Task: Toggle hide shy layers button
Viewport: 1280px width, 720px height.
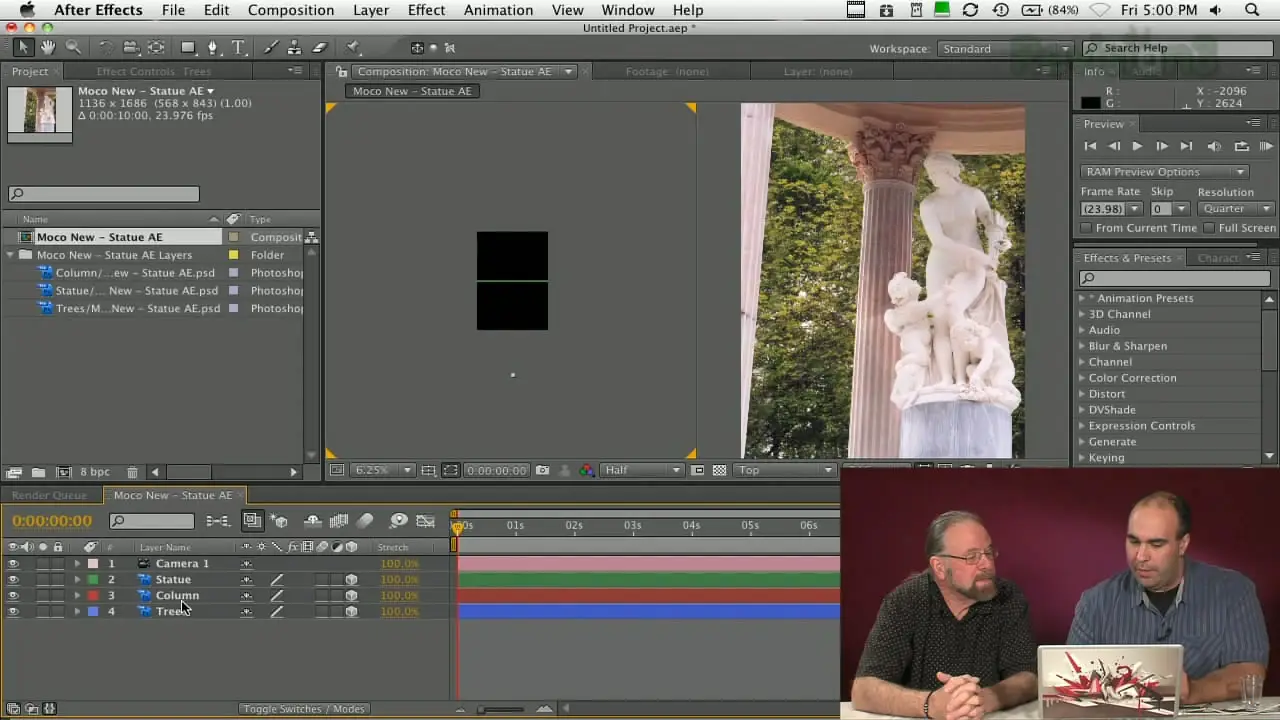Action: (x=313, y=521)
